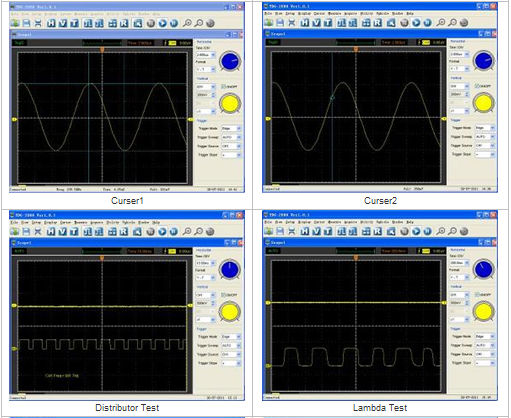Open the Time/DIV dropdown in Curser2 window

[x=459, y=54]
